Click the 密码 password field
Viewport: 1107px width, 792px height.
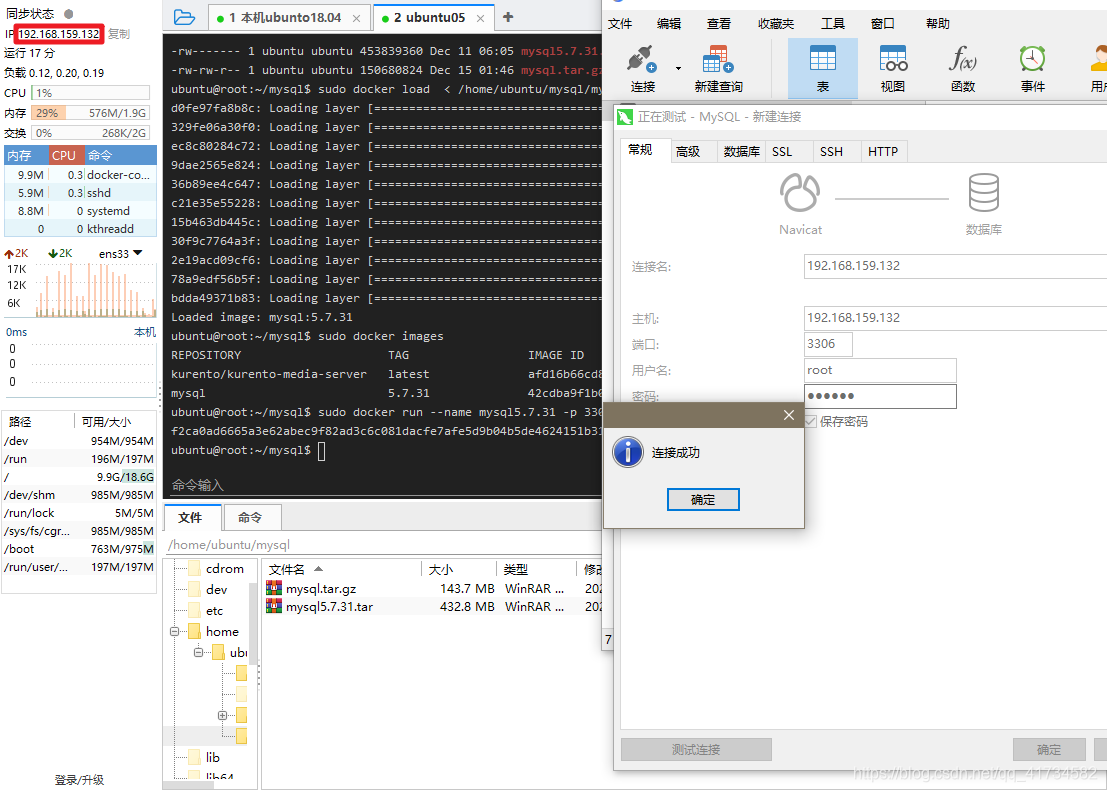[880, 396]
